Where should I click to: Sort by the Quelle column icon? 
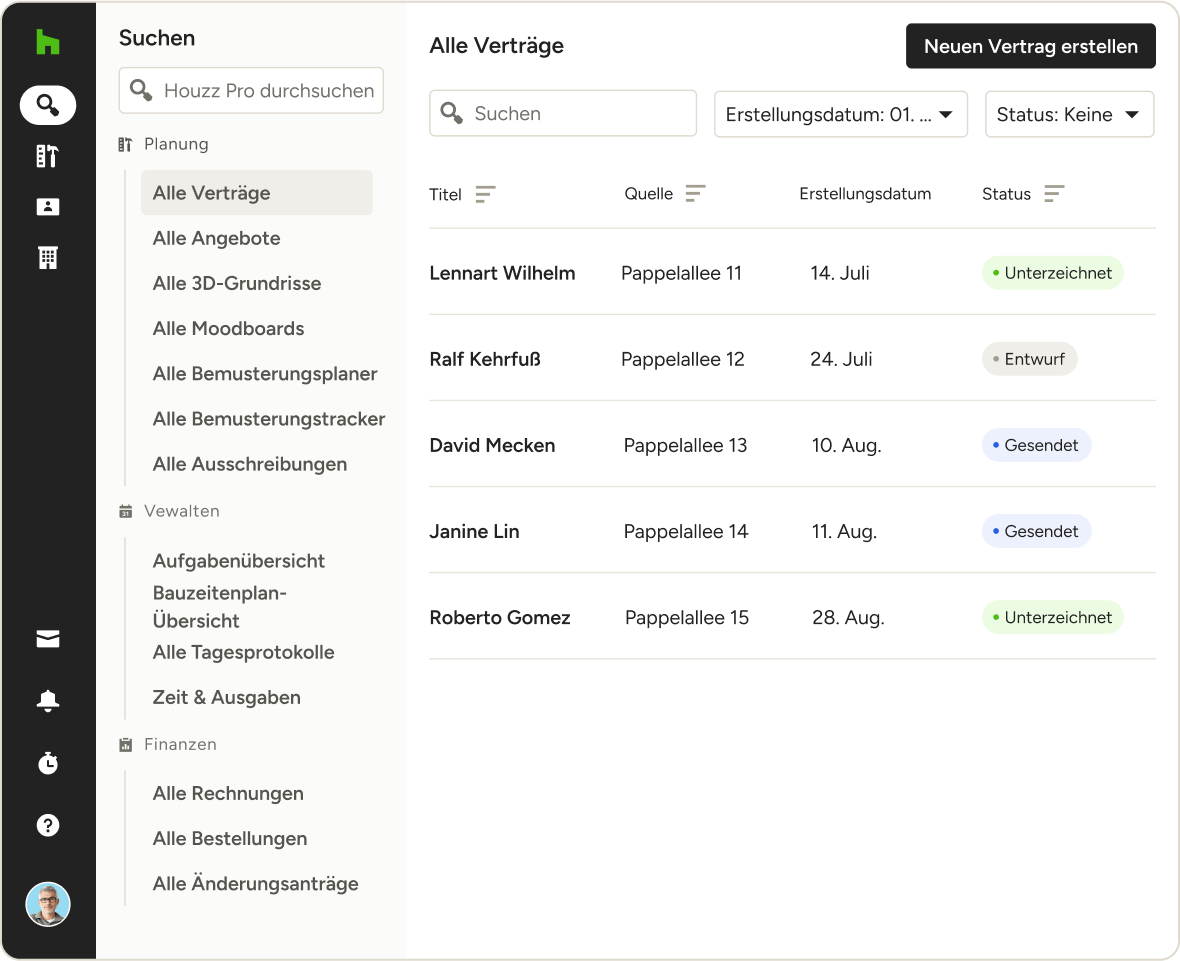[696, 194]
